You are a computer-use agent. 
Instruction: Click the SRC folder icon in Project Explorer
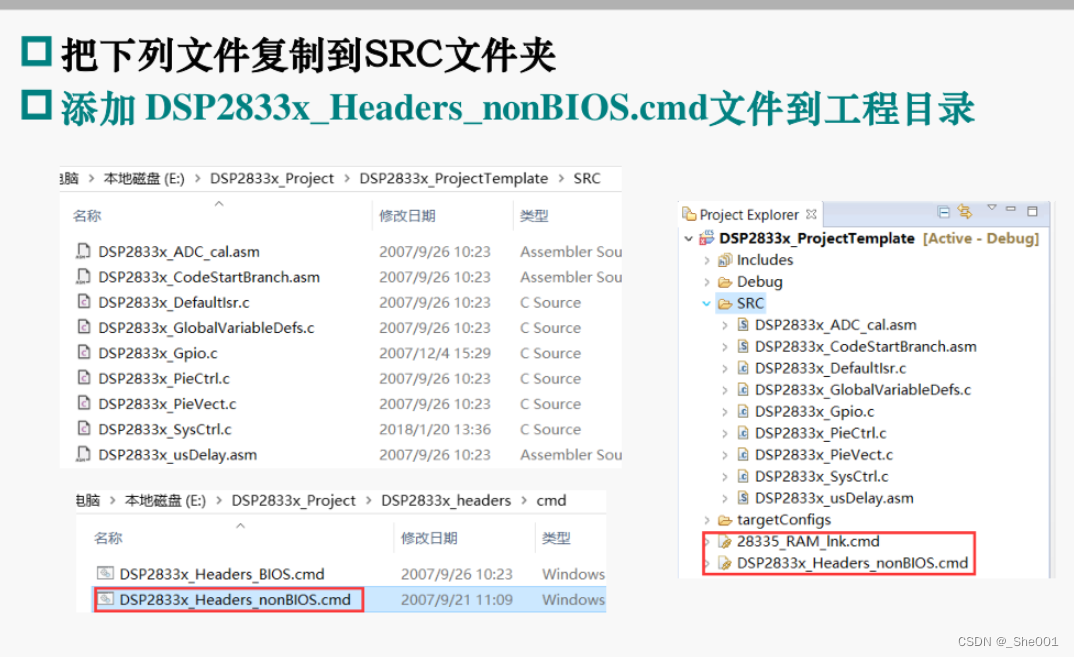[724, 302]
